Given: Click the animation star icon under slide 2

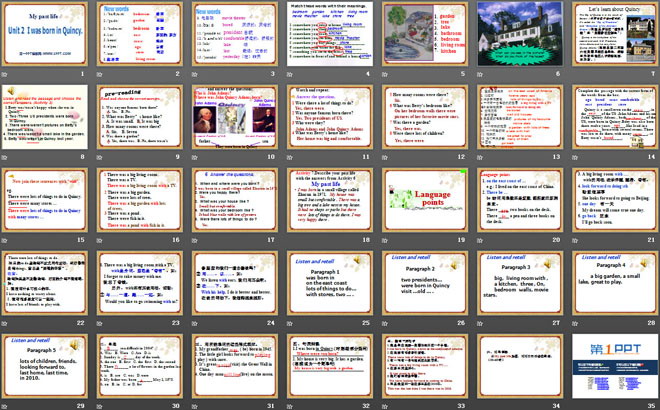Looking at the screenshot, I should (100, 74).
